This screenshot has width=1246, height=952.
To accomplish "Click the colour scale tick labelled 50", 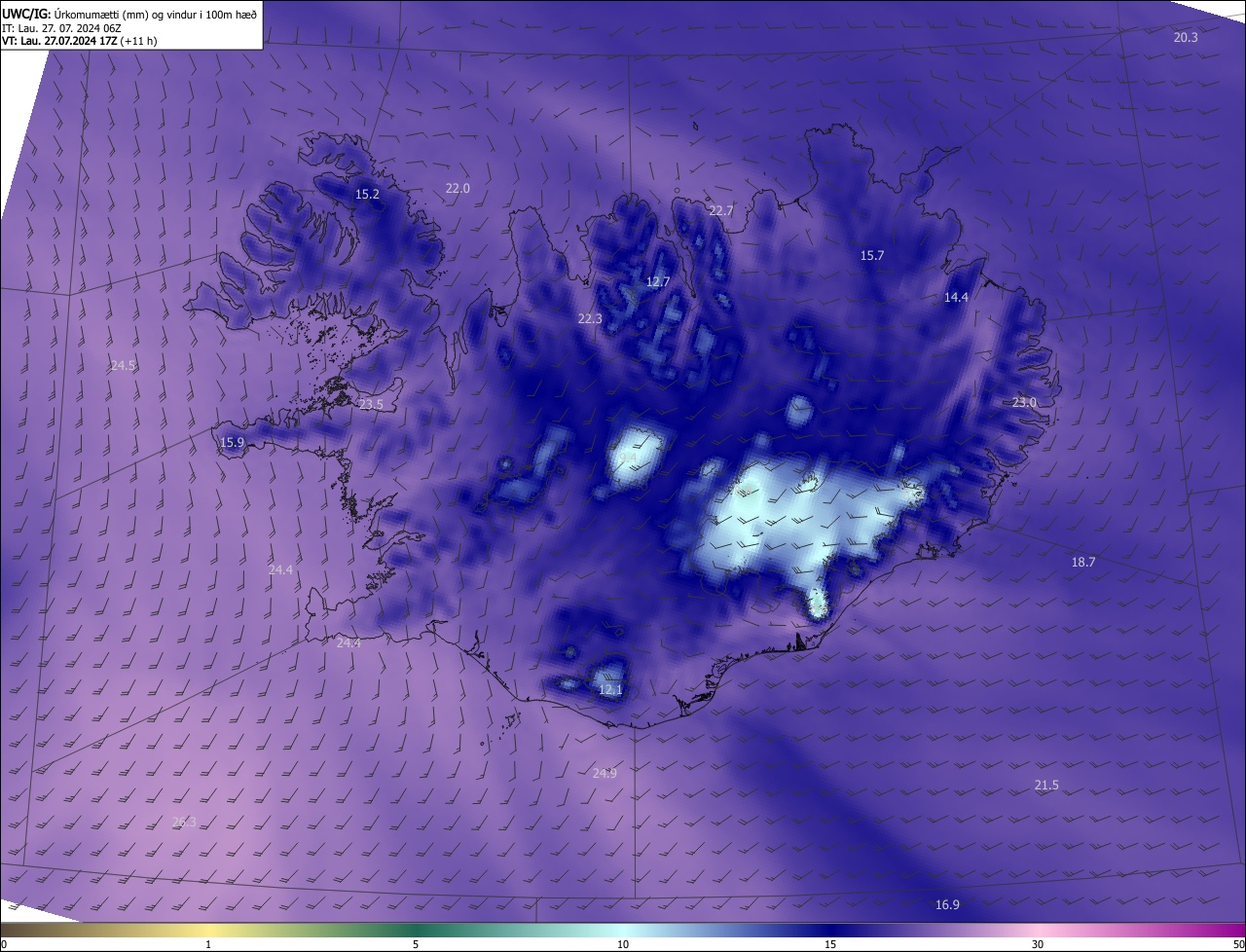I will [1238, 945].
